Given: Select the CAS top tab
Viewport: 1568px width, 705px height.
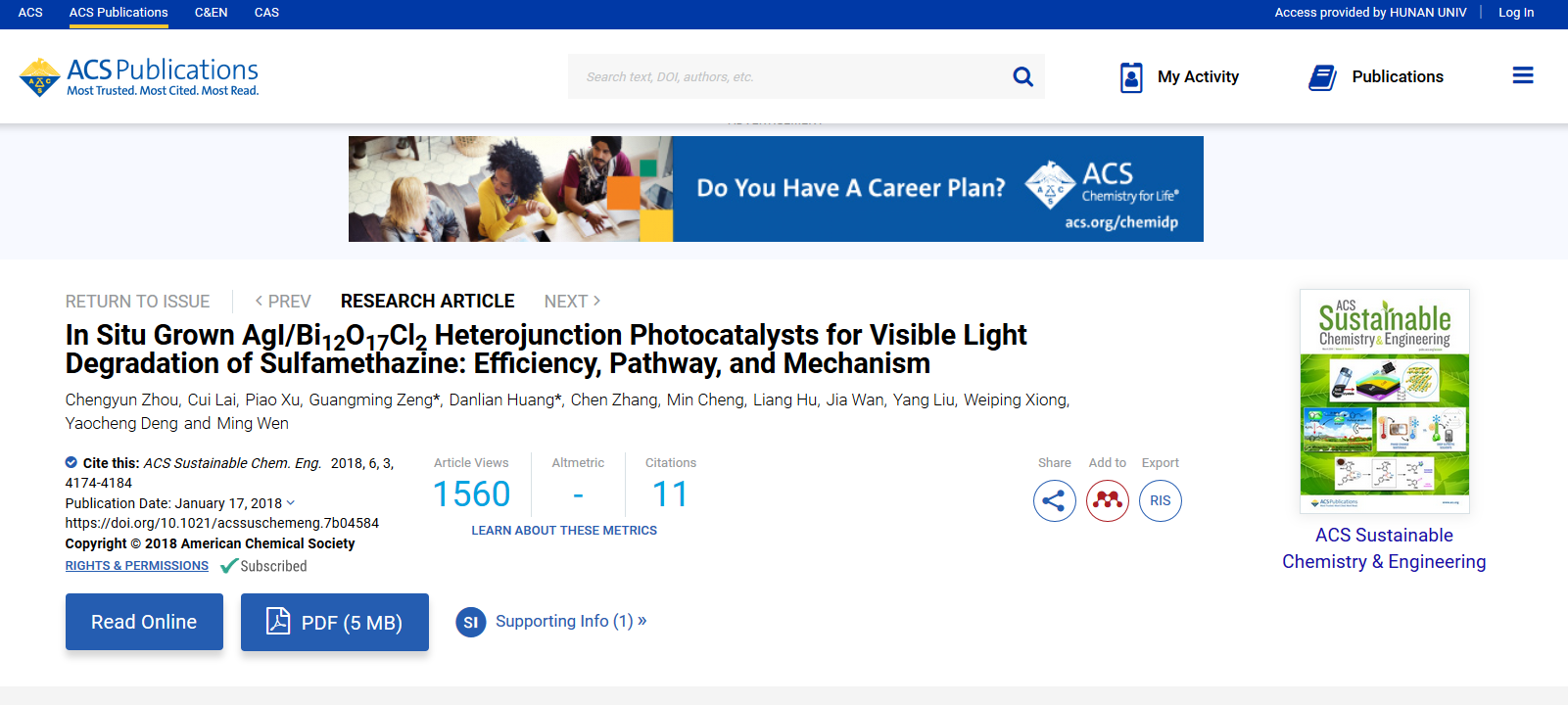Looking at the screenshot, I should click(x=266, y=13).
